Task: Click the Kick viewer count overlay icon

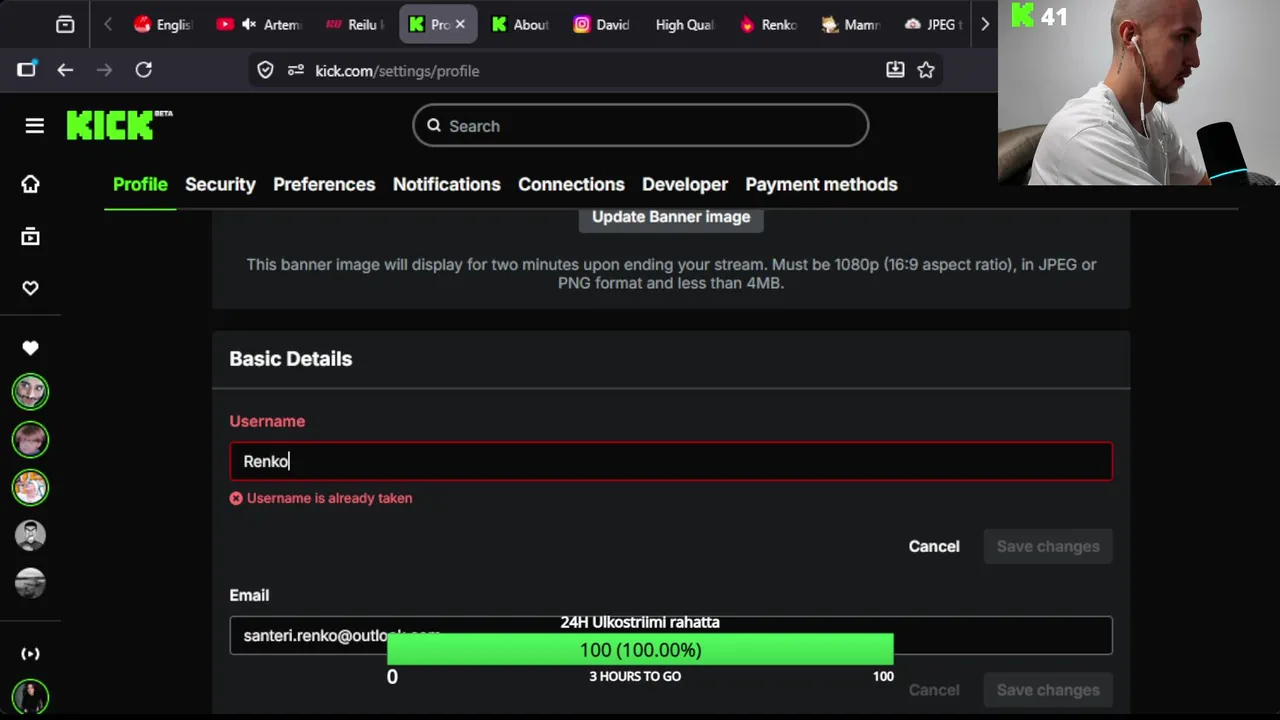Action: [1022, 15]
